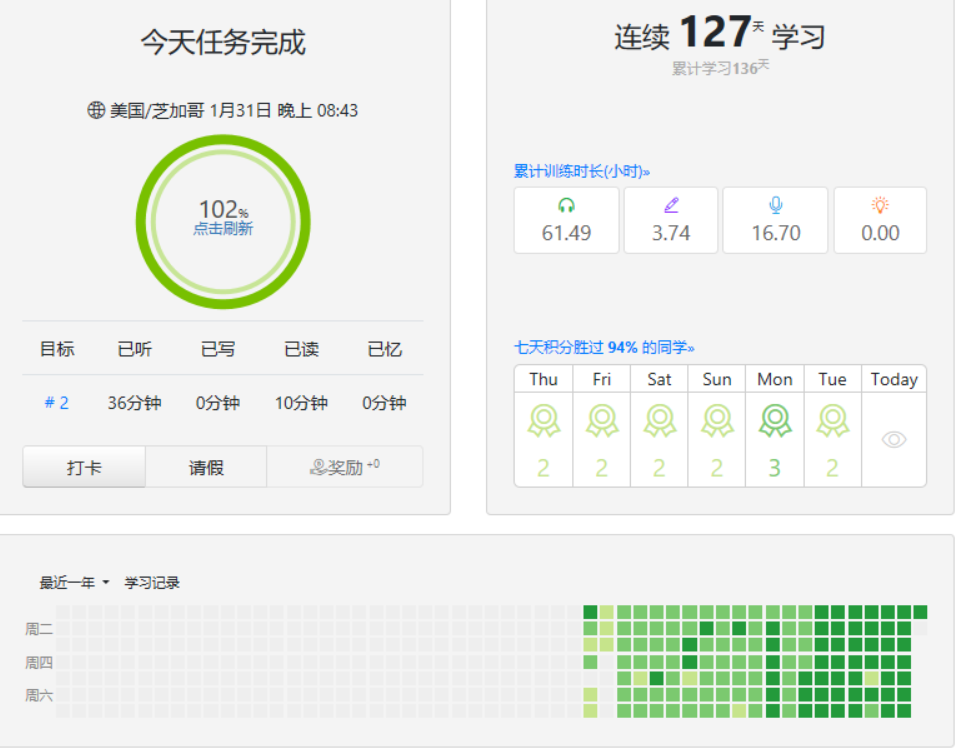The image size is (955, 750).
Task: Click the orange lightbulb memory icon
Action: point(880,206)
